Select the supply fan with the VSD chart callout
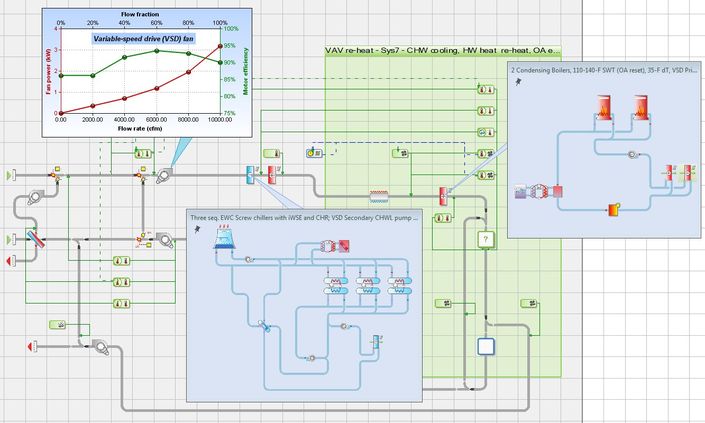The height and width of the screenshot is (423, 705). tap(164, 176)
